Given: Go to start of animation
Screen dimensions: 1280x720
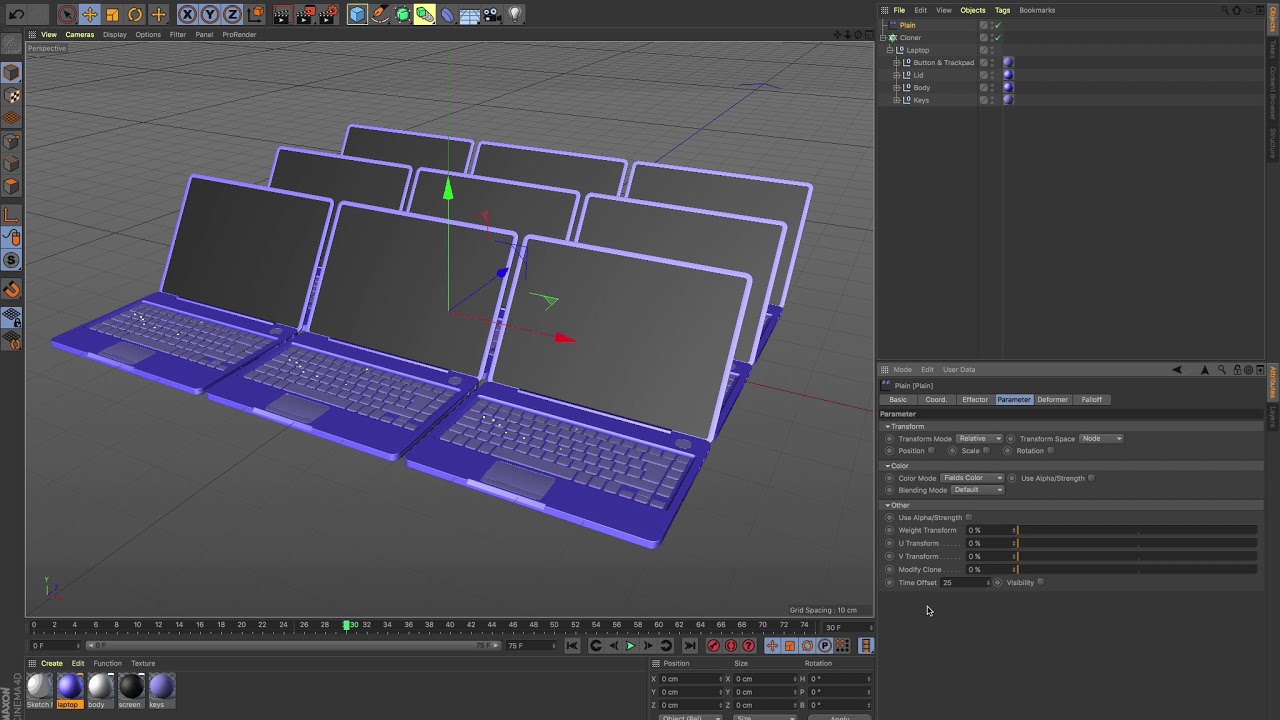Looking at the screenshot, I should click(x=572, y=646).
